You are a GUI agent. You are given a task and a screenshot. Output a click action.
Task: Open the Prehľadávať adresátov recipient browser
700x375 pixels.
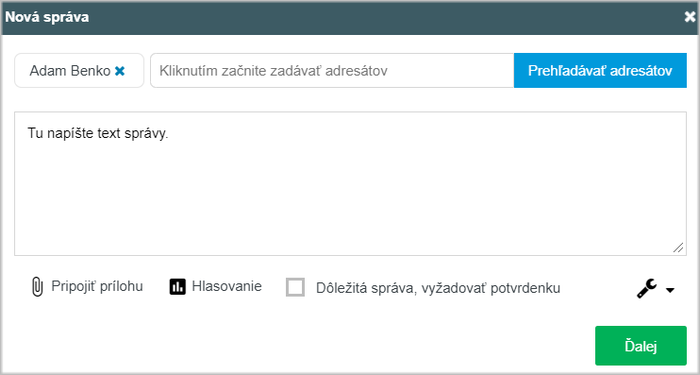pyautogui.click(x=600, y=71)
